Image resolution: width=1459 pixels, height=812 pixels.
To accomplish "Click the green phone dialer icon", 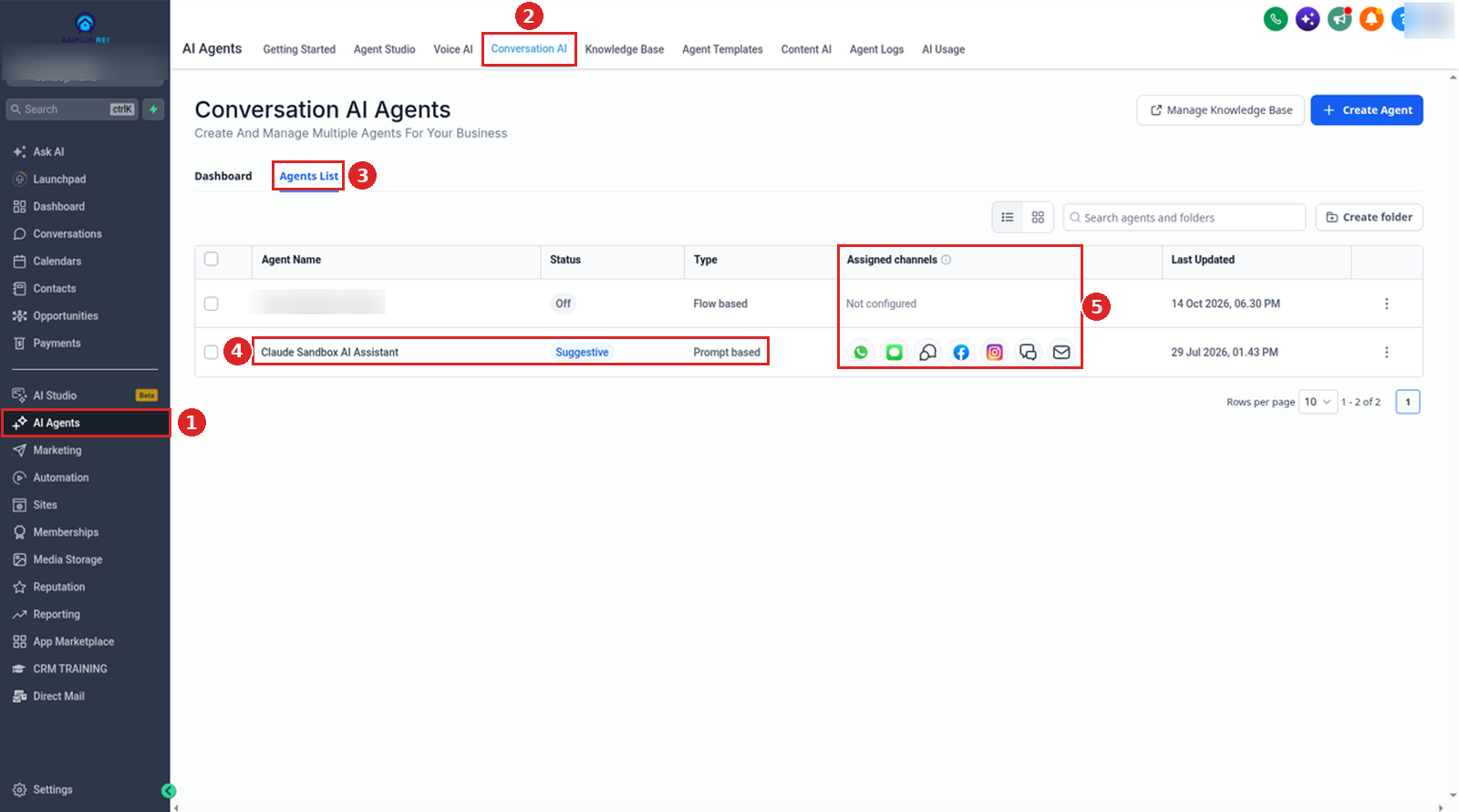I will (x=1276, y=18).
